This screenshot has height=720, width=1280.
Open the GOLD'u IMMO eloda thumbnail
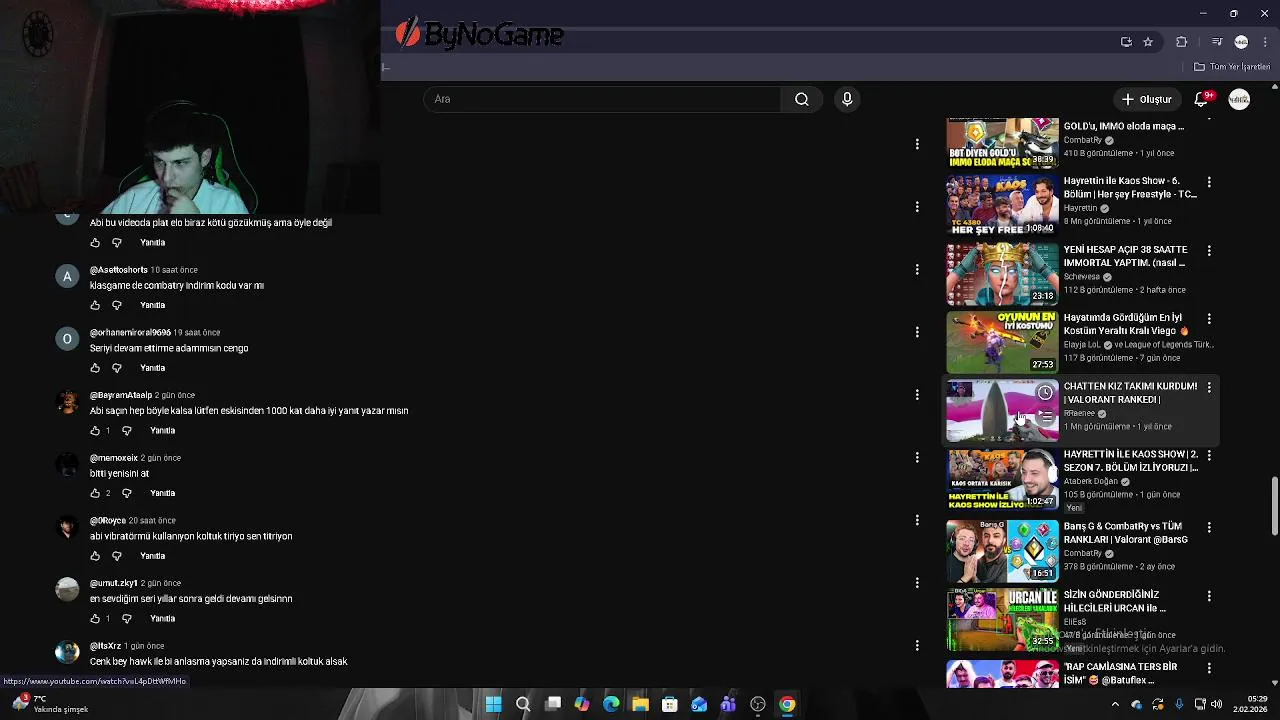(1002, 143)
